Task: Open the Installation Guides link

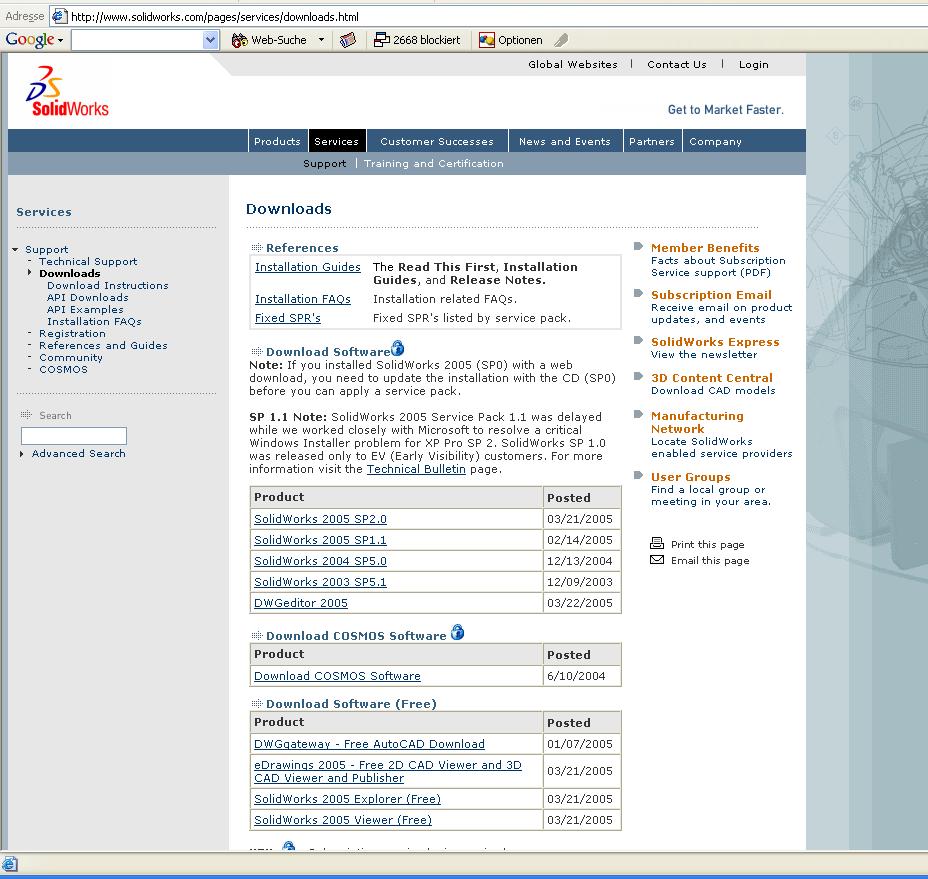Action: point(308,267)
